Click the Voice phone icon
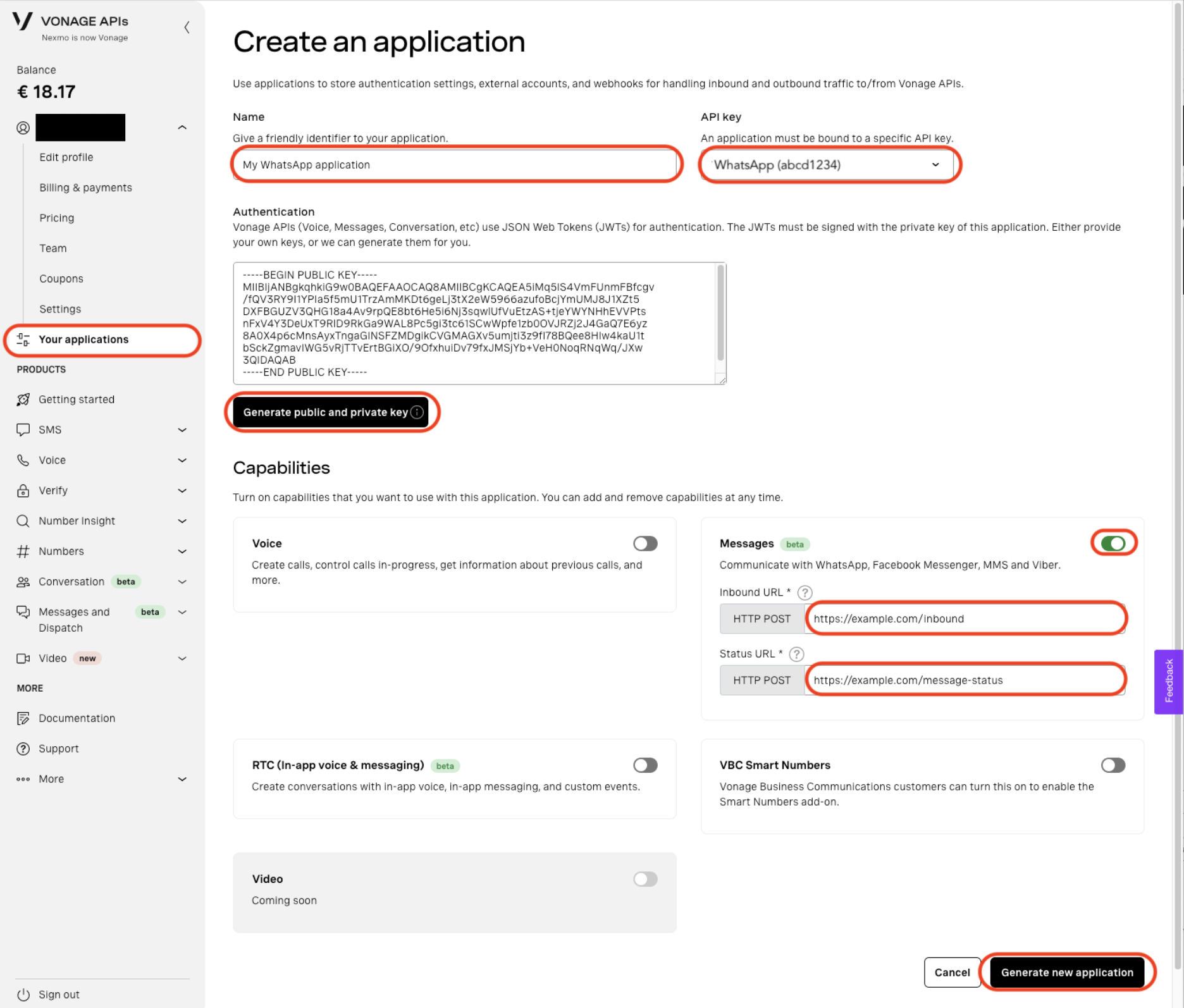The width and height of the screenshot is (1184, 1008). point(23,460)
